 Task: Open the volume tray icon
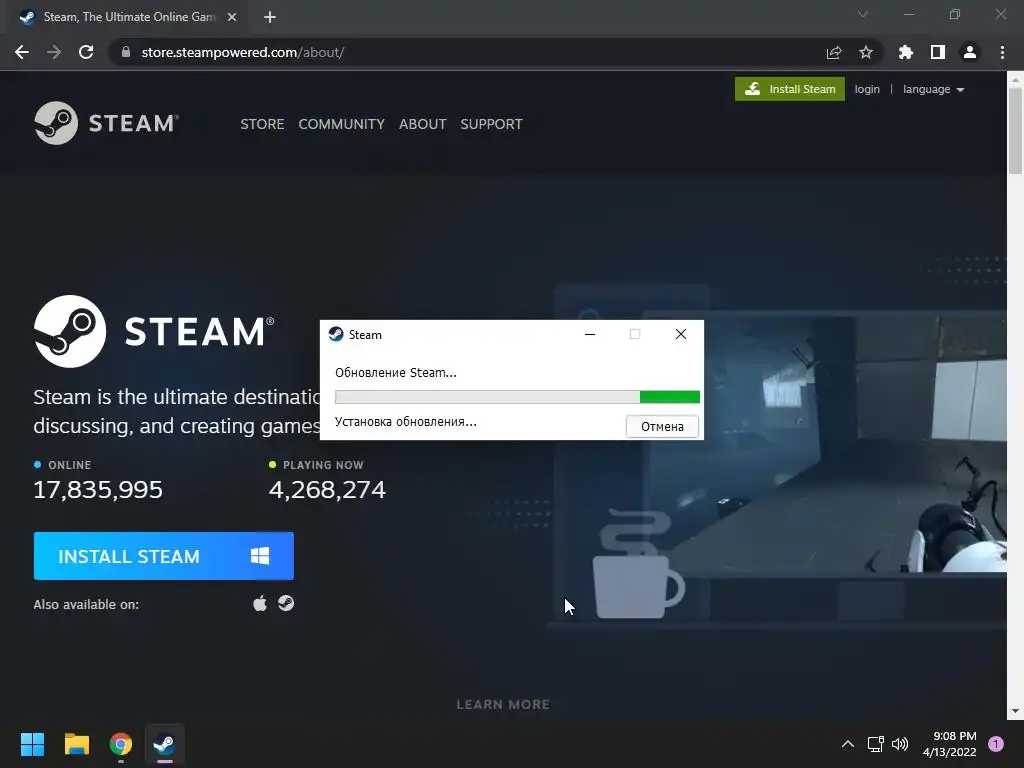[x=900, y=744]
